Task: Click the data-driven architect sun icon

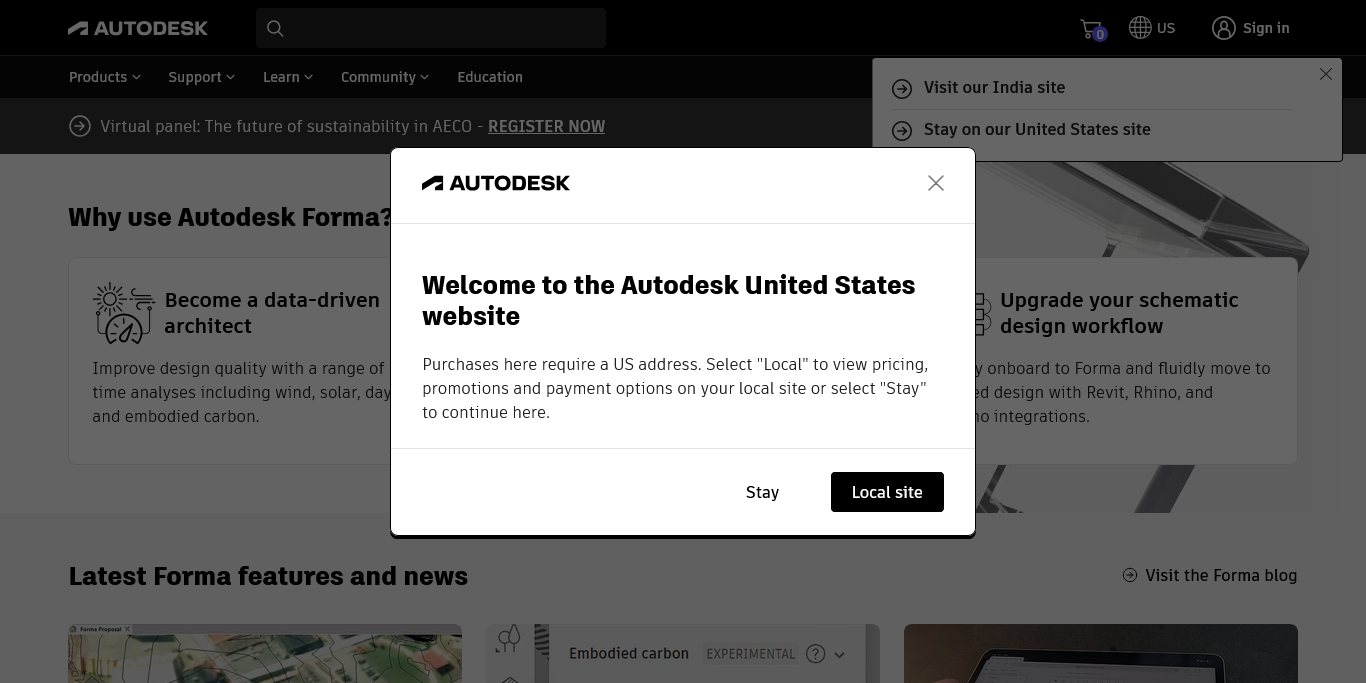Action: pos(123,313)
